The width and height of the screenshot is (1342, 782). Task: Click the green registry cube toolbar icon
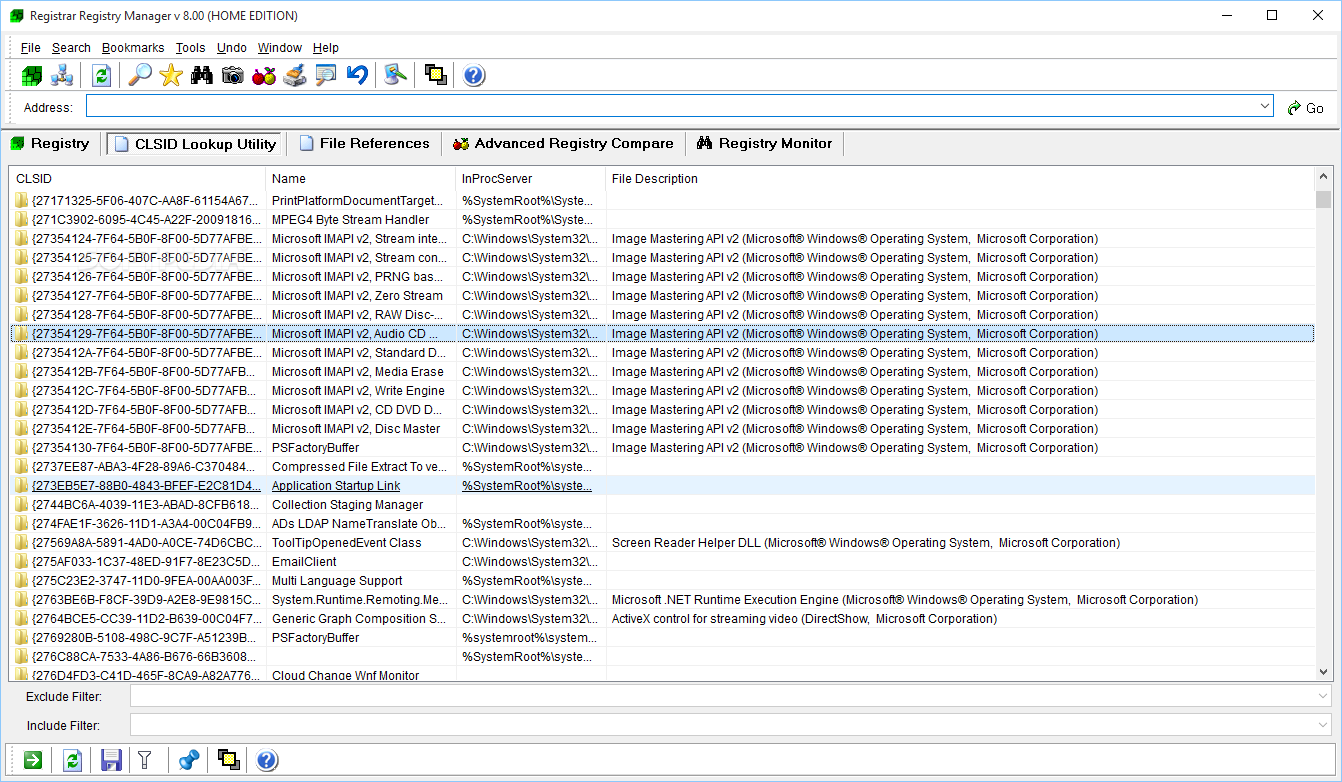[x=32, y=76]
